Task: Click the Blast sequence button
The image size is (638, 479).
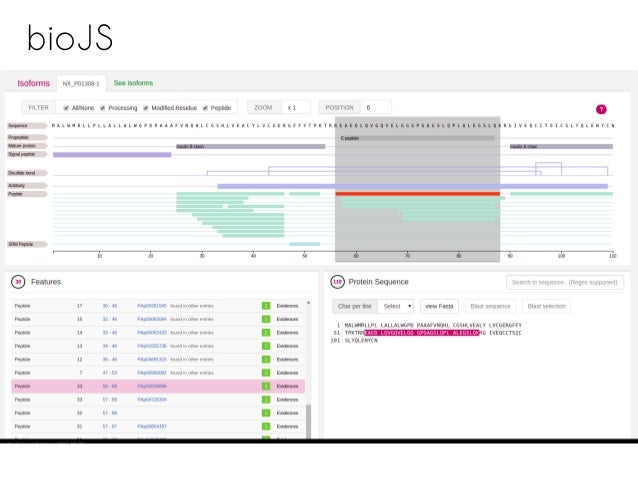Action: [490, 306]
